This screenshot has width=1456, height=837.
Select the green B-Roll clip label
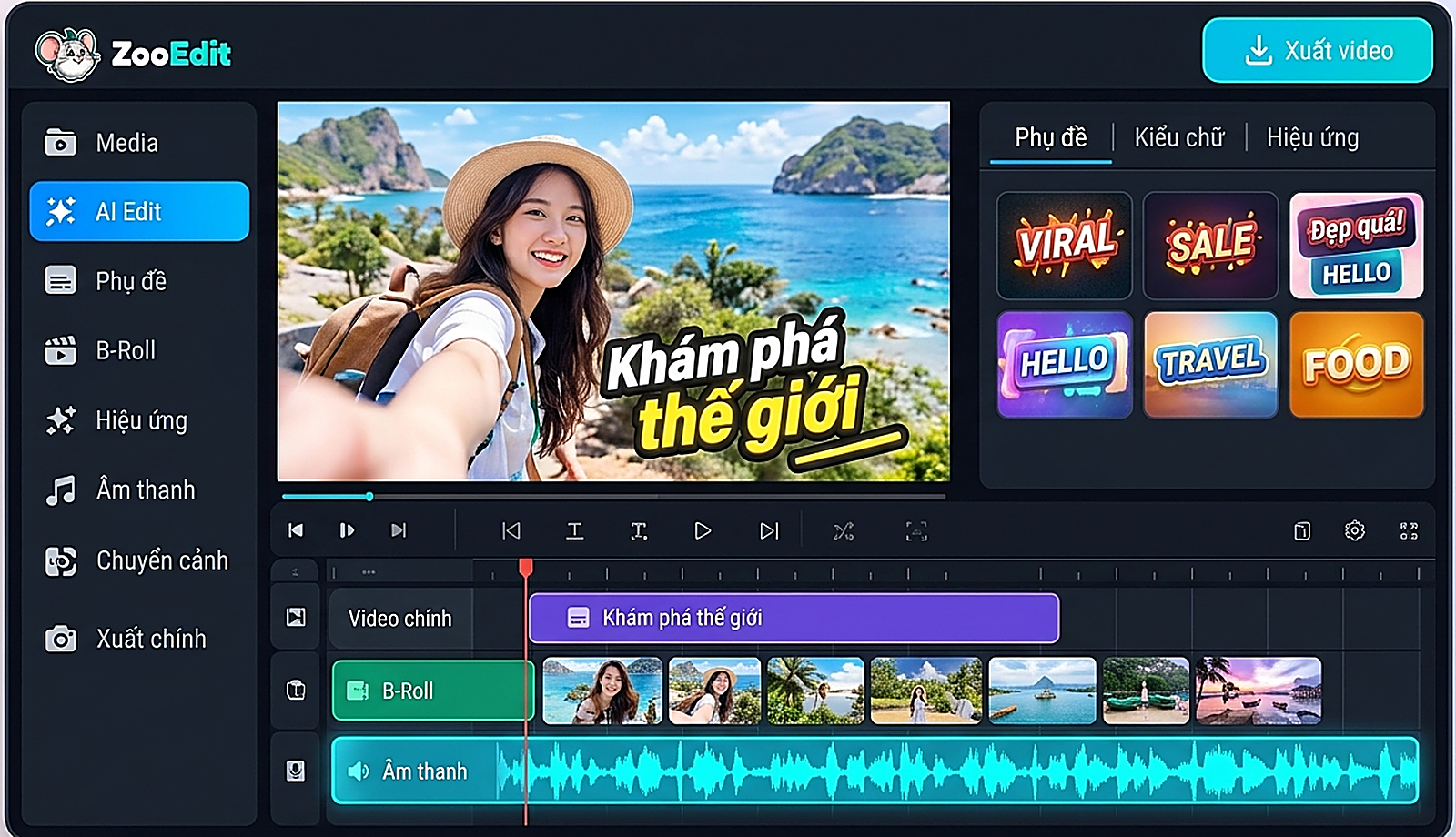click(x=433, y=691)
